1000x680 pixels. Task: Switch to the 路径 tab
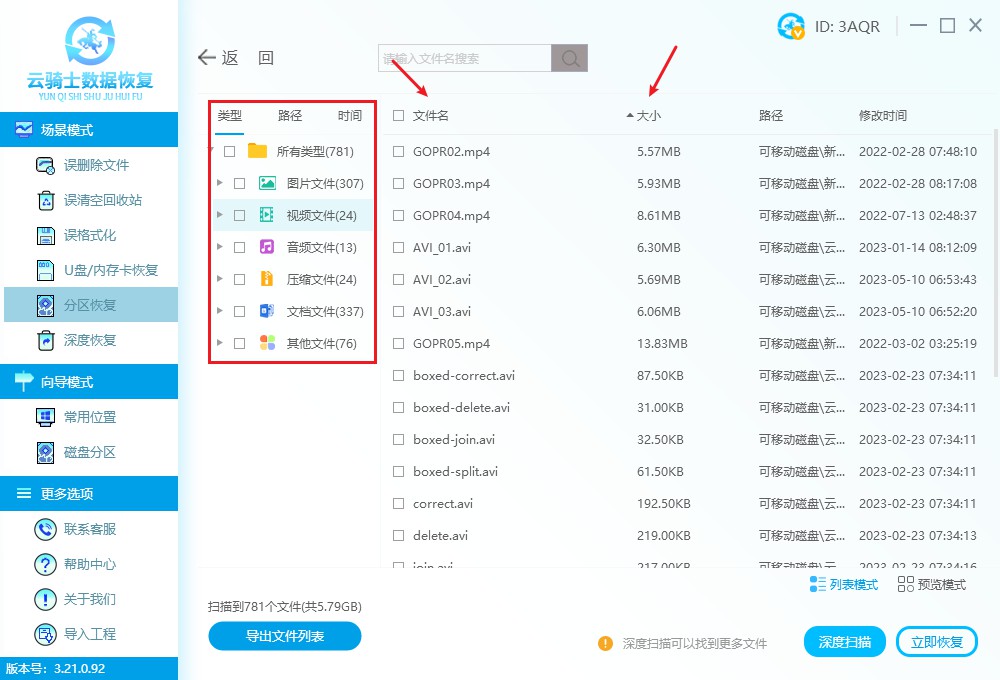(289, 115)
